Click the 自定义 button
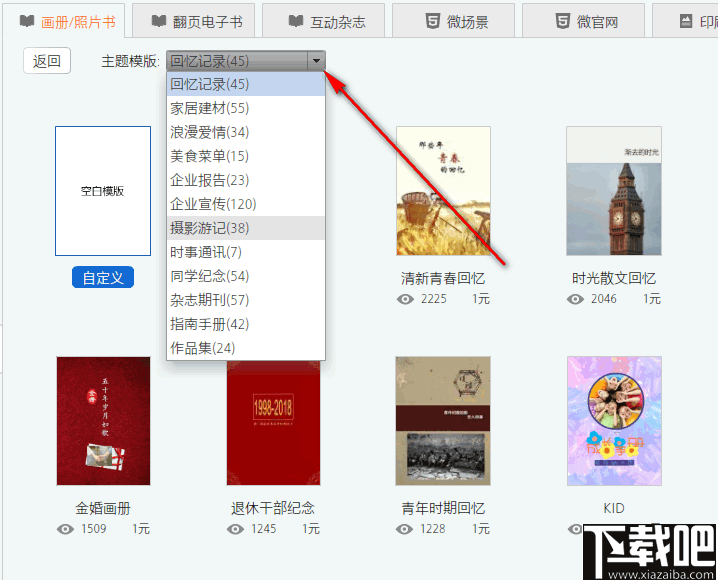Screen dimensions: 718x580 [103, 277]
